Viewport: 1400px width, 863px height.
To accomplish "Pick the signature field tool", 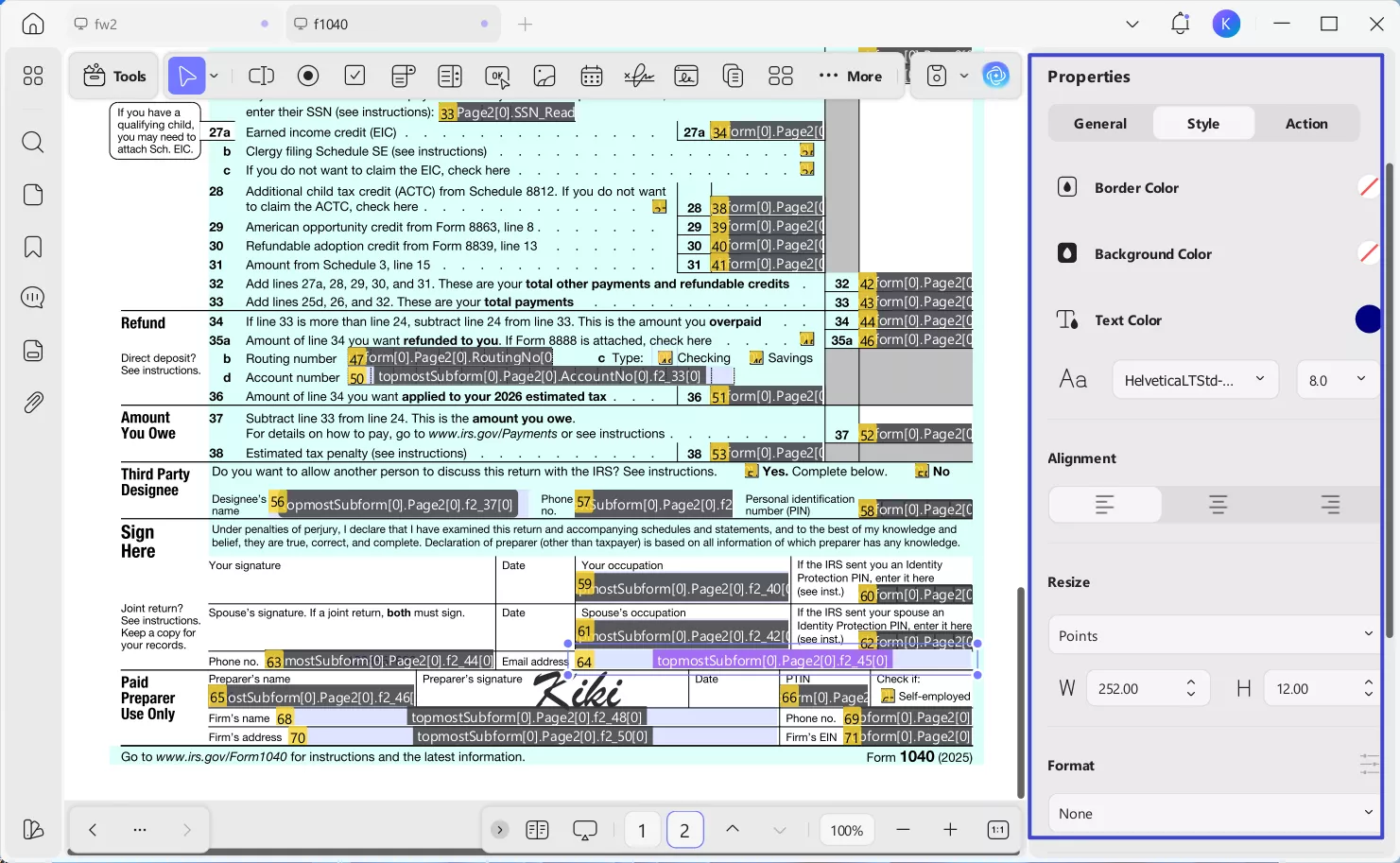I will click(639, 76).
